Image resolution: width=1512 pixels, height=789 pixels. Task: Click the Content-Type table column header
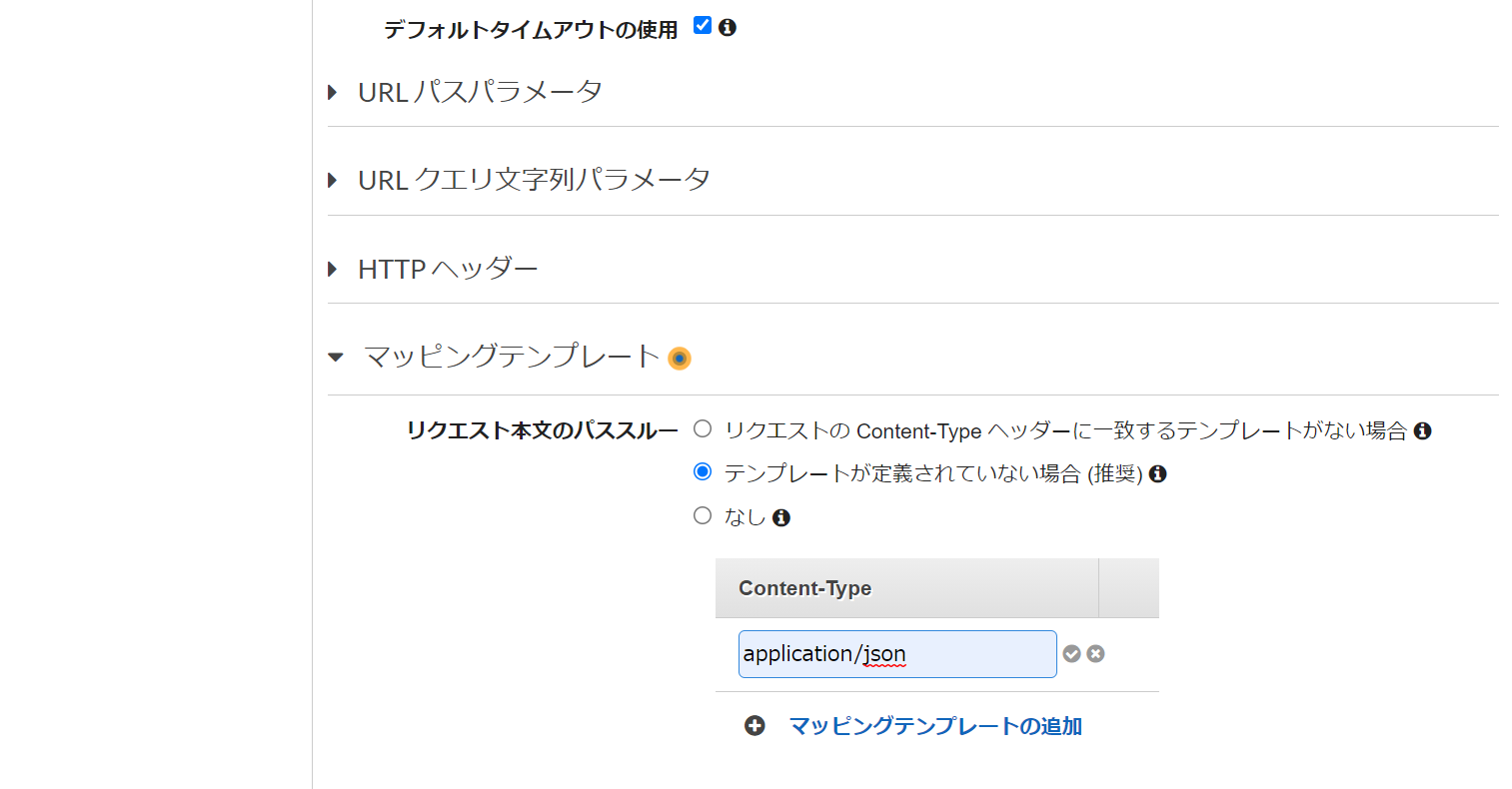pos(804,588)
